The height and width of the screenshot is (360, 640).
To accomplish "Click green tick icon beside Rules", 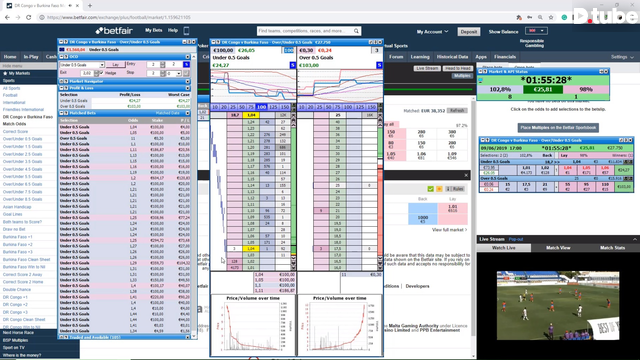I will click(430, 189).
